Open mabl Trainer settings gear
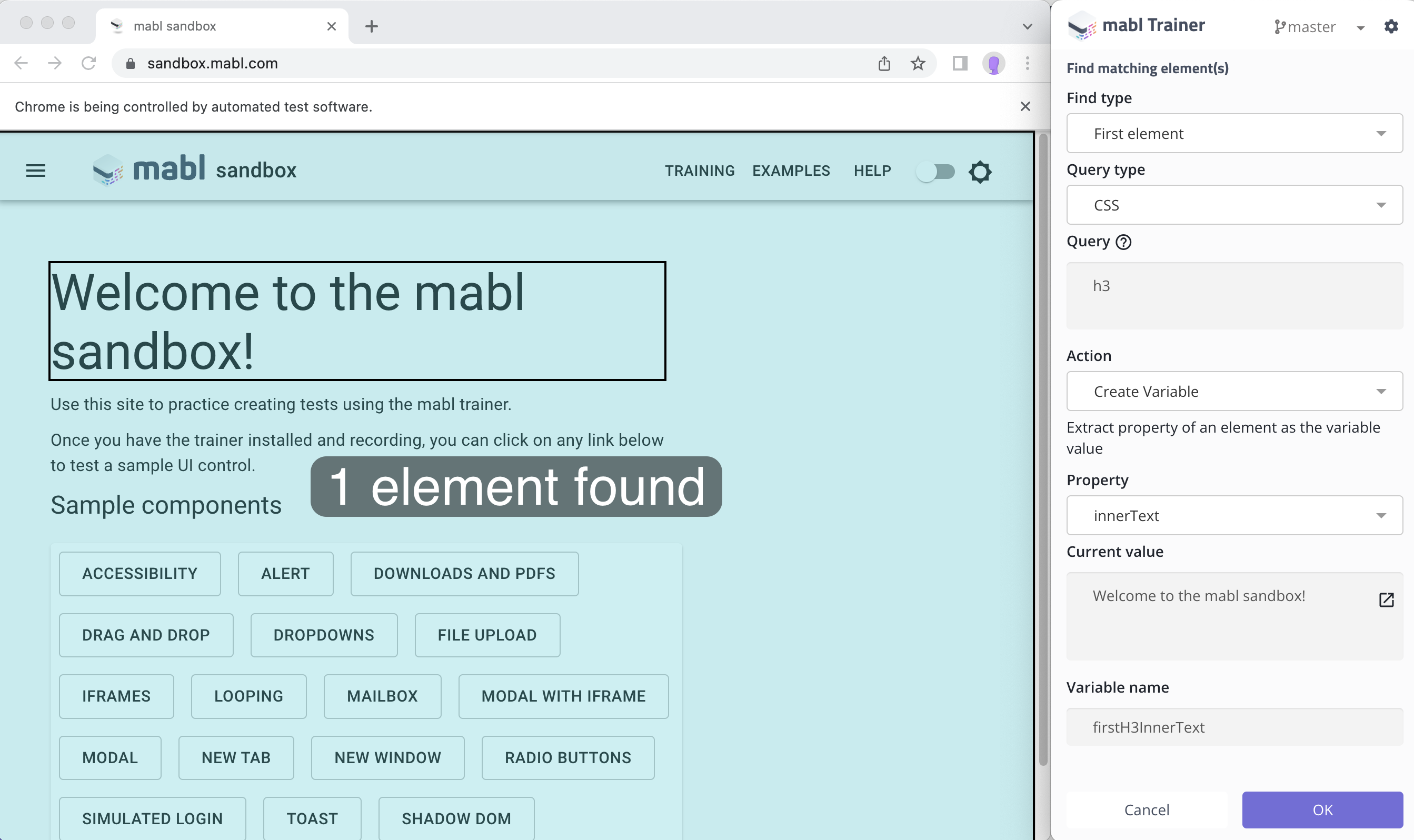 (1391, 26)
